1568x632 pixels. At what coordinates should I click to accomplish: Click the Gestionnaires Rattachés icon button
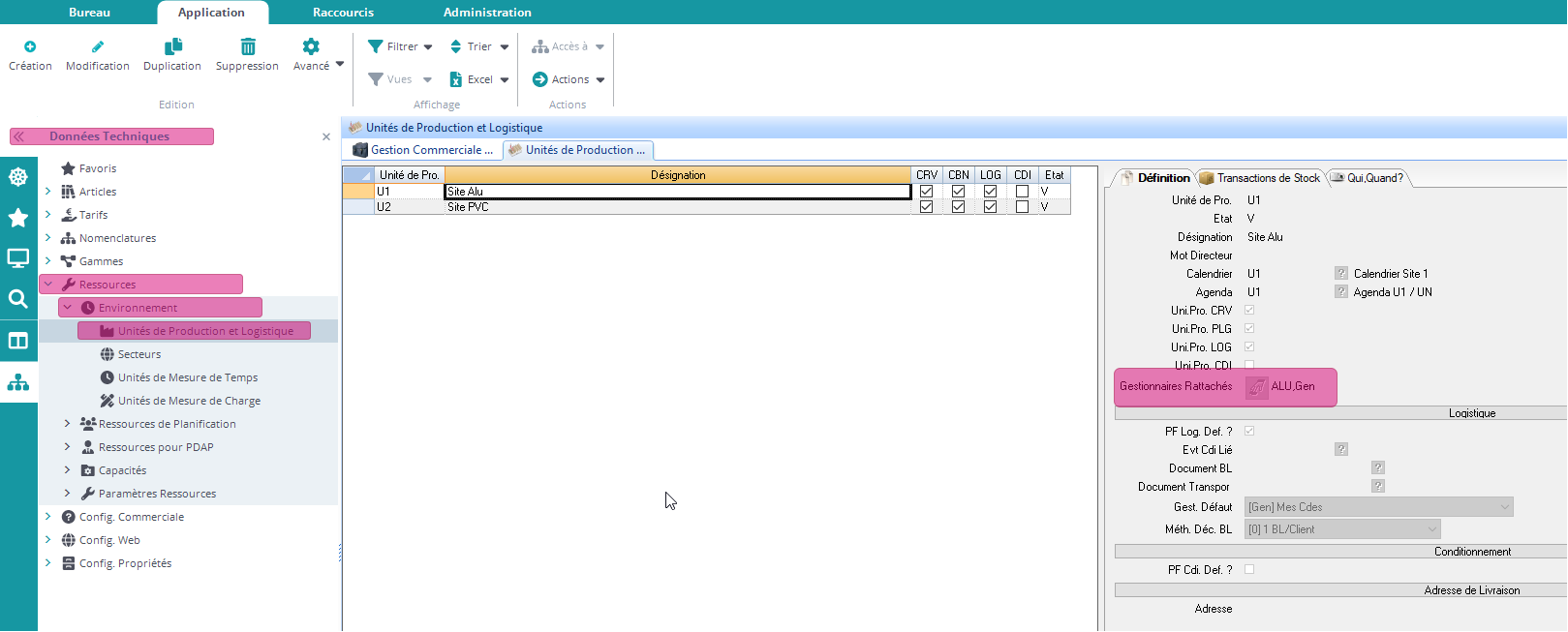[x=1256, y=387]
